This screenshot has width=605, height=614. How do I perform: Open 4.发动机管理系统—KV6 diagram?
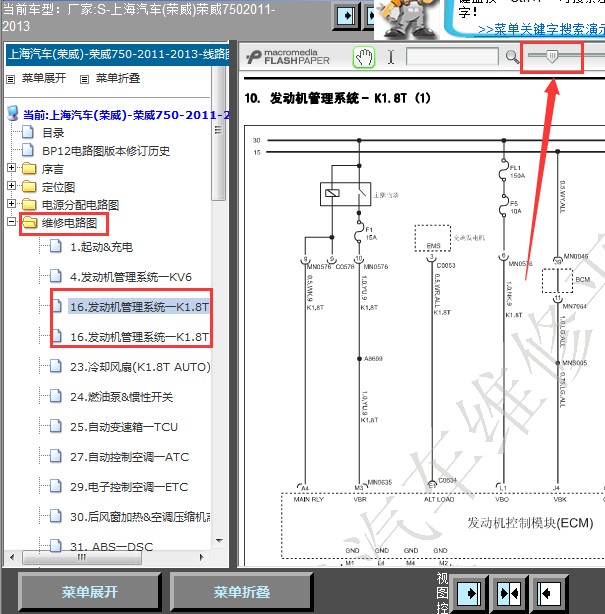(131, 277)
